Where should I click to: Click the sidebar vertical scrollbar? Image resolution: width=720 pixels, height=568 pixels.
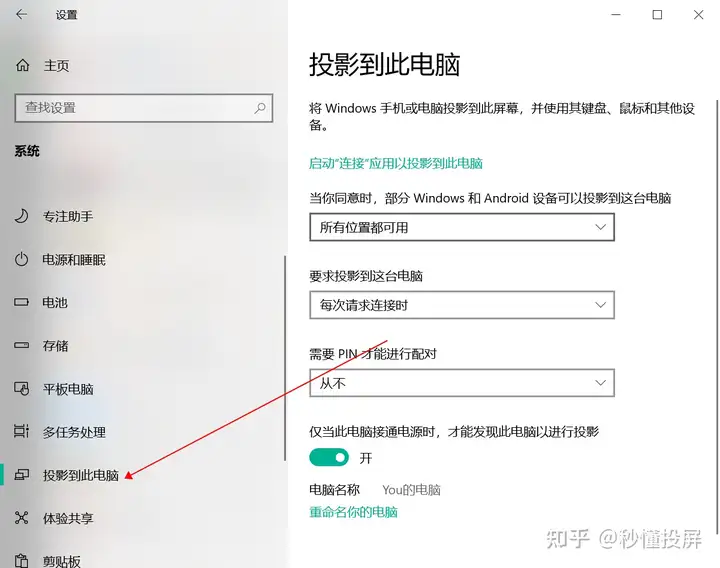click(x=285, y=358)
